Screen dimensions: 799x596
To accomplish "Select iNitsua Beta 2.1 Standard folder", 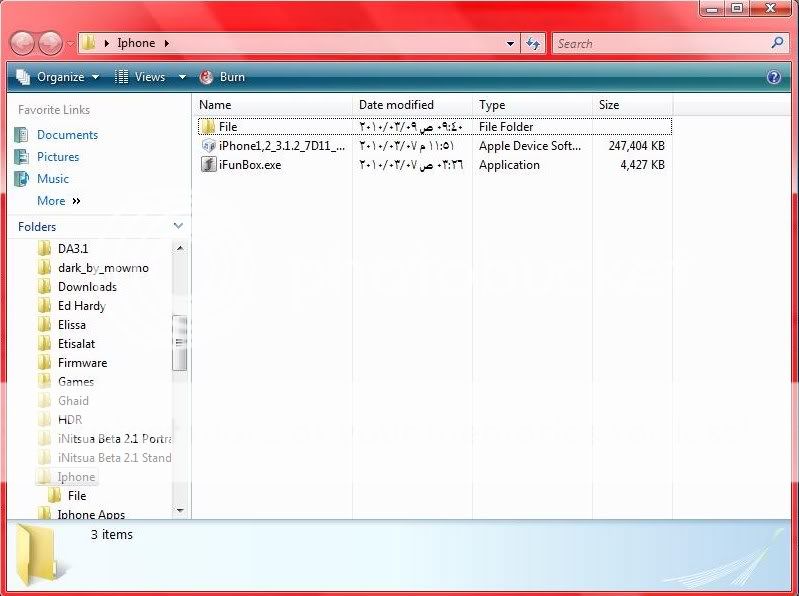I will tap(115, 458).
